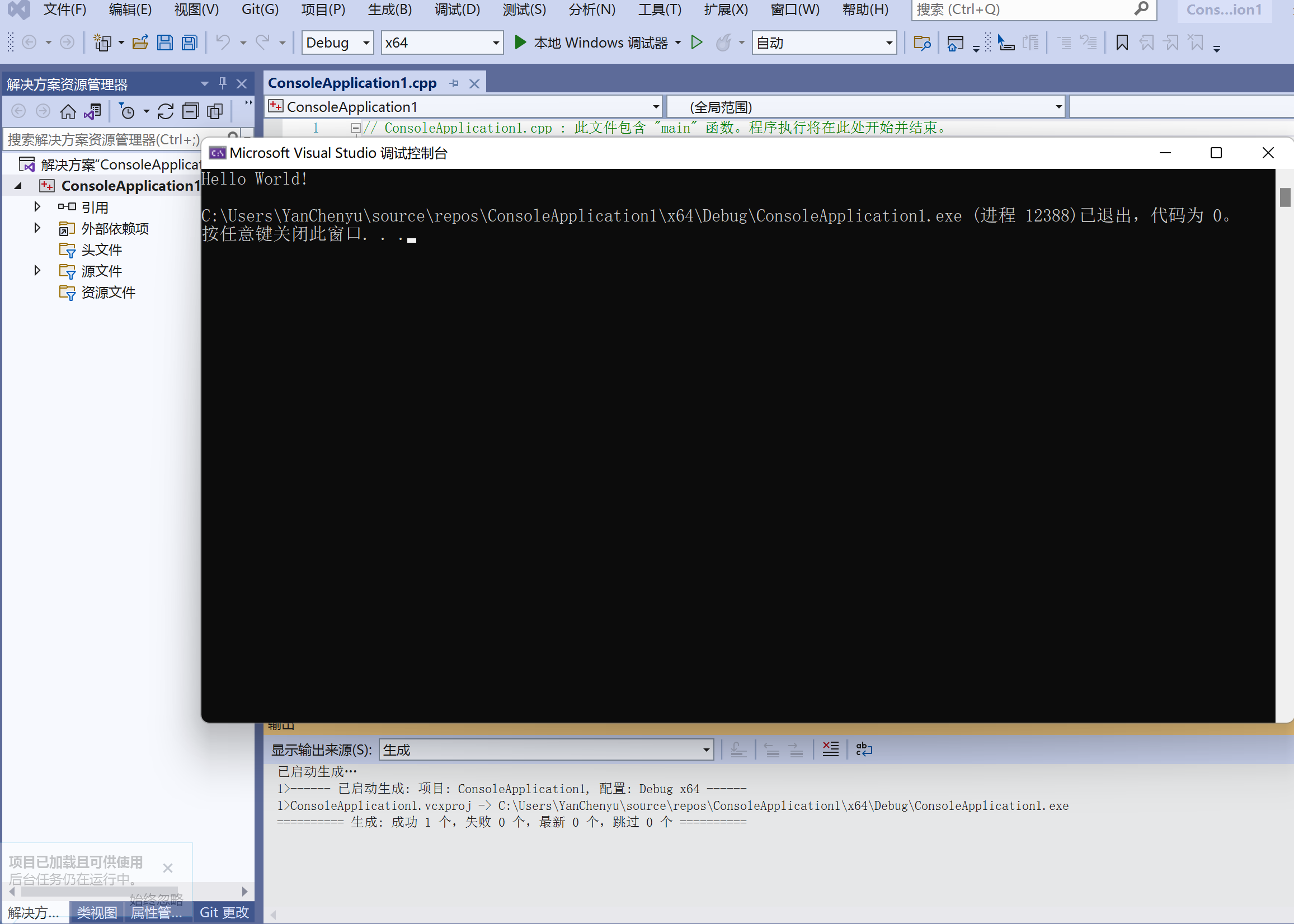Open the Debug configuration dropdown
The image size is (1294, 924).
pos(337,43)
